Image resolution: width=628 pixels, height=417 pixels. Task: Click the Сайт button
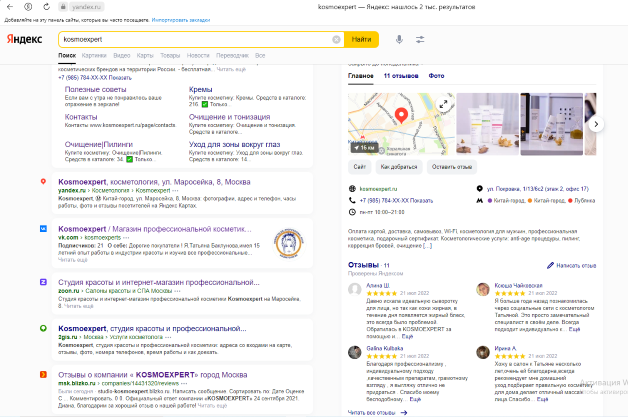pos(360,167)
